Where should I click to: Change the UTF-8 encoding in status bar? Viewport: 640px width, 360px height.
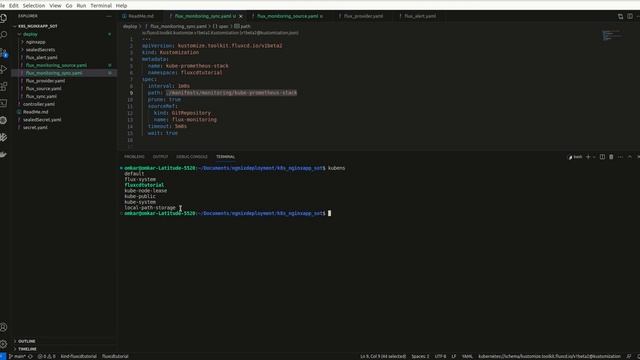(440, 356)
